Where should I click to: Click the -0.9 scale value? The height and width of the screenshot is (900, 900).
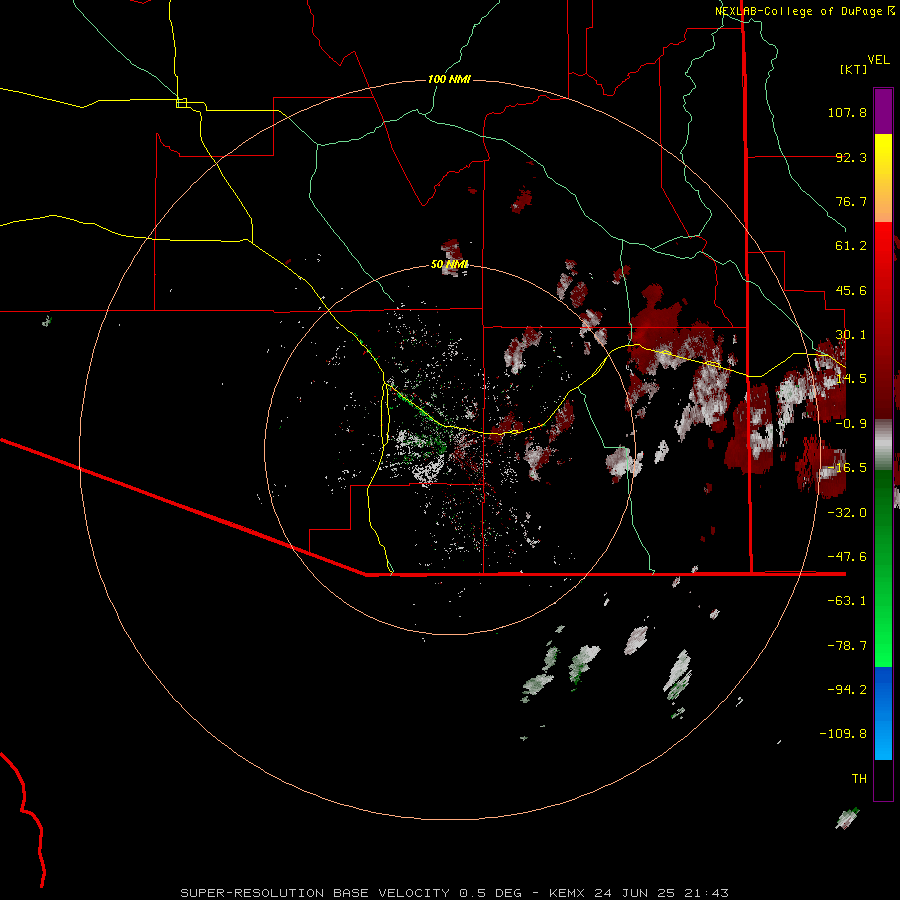[x=851, y=424]
